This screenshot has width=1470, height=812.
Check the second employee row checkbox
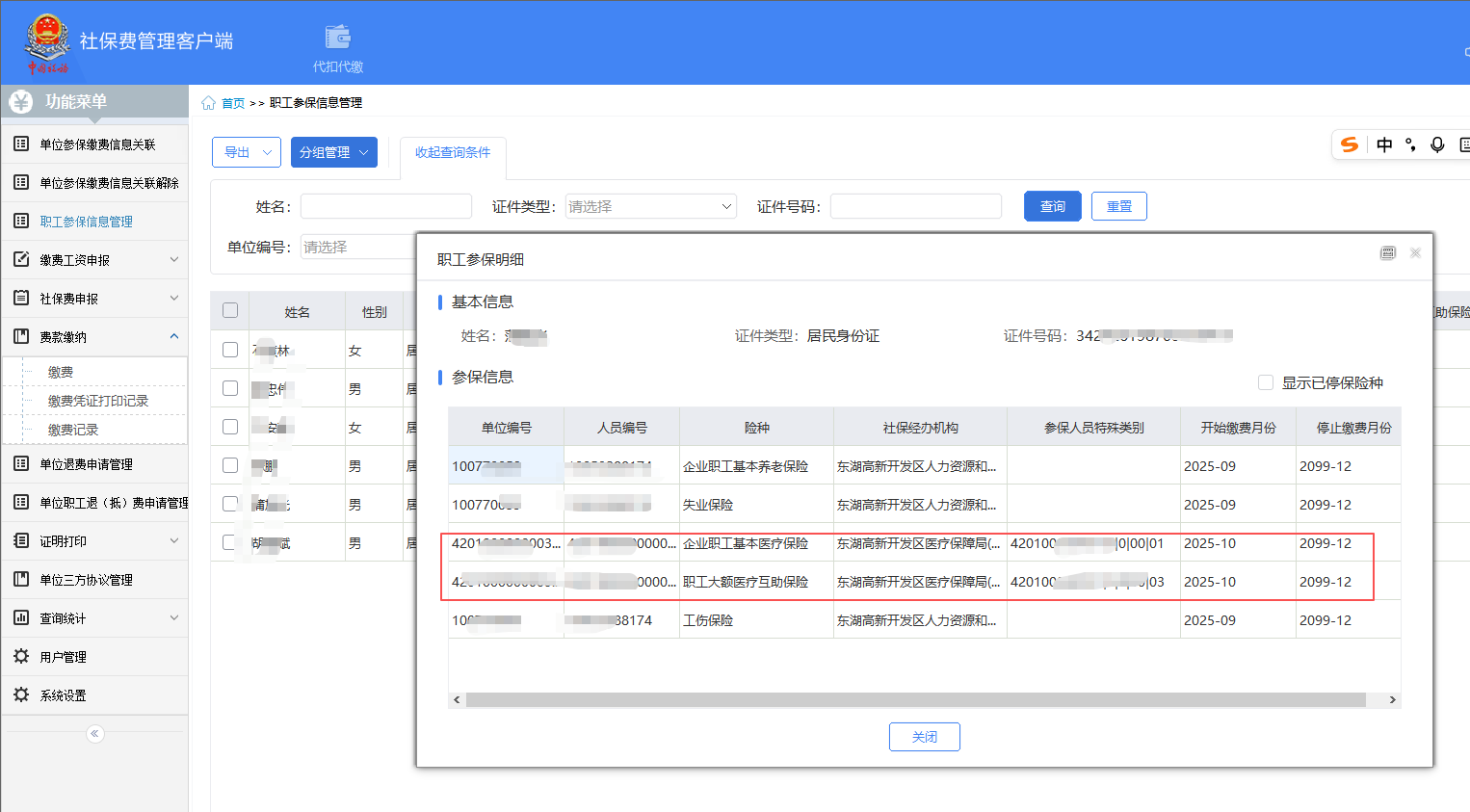coord(230,388)
